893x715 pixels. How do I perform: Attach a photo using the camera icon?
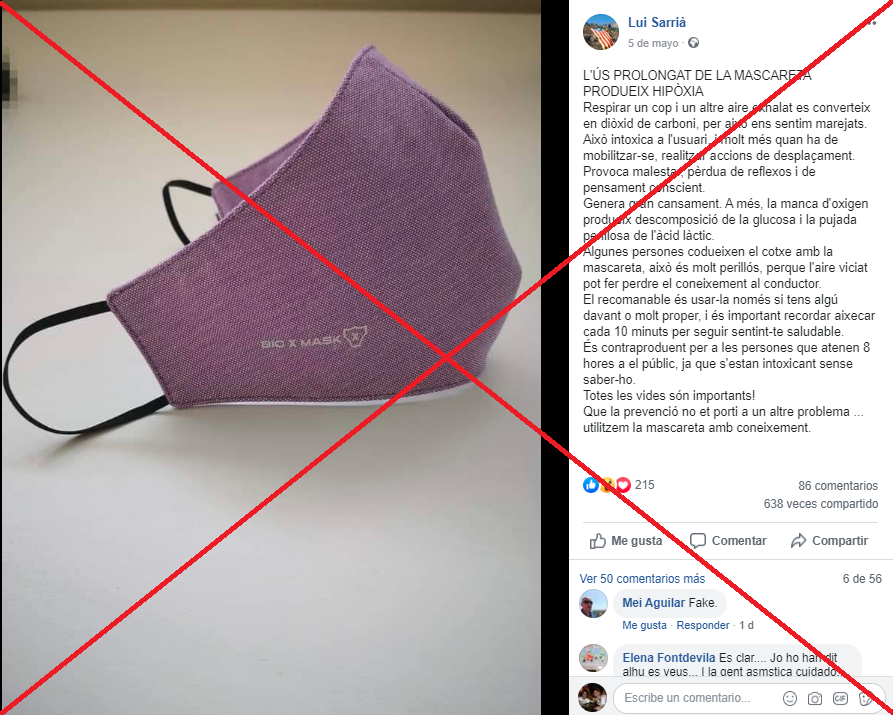[815, 698]
